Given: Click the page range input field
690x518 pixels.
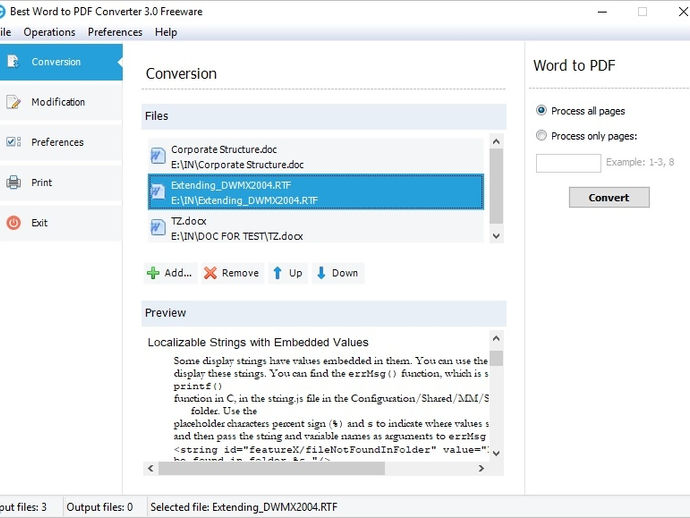Looking at the screenshot, I should click(568, 163).
